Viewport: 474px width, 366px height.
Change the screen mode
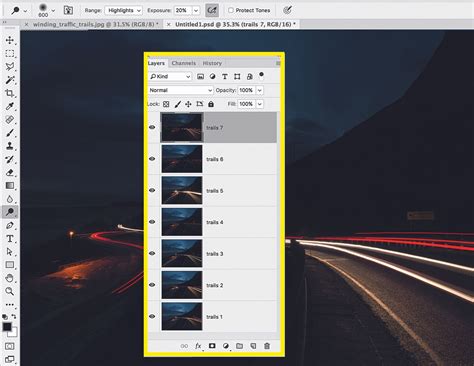(x=10, y=359)
